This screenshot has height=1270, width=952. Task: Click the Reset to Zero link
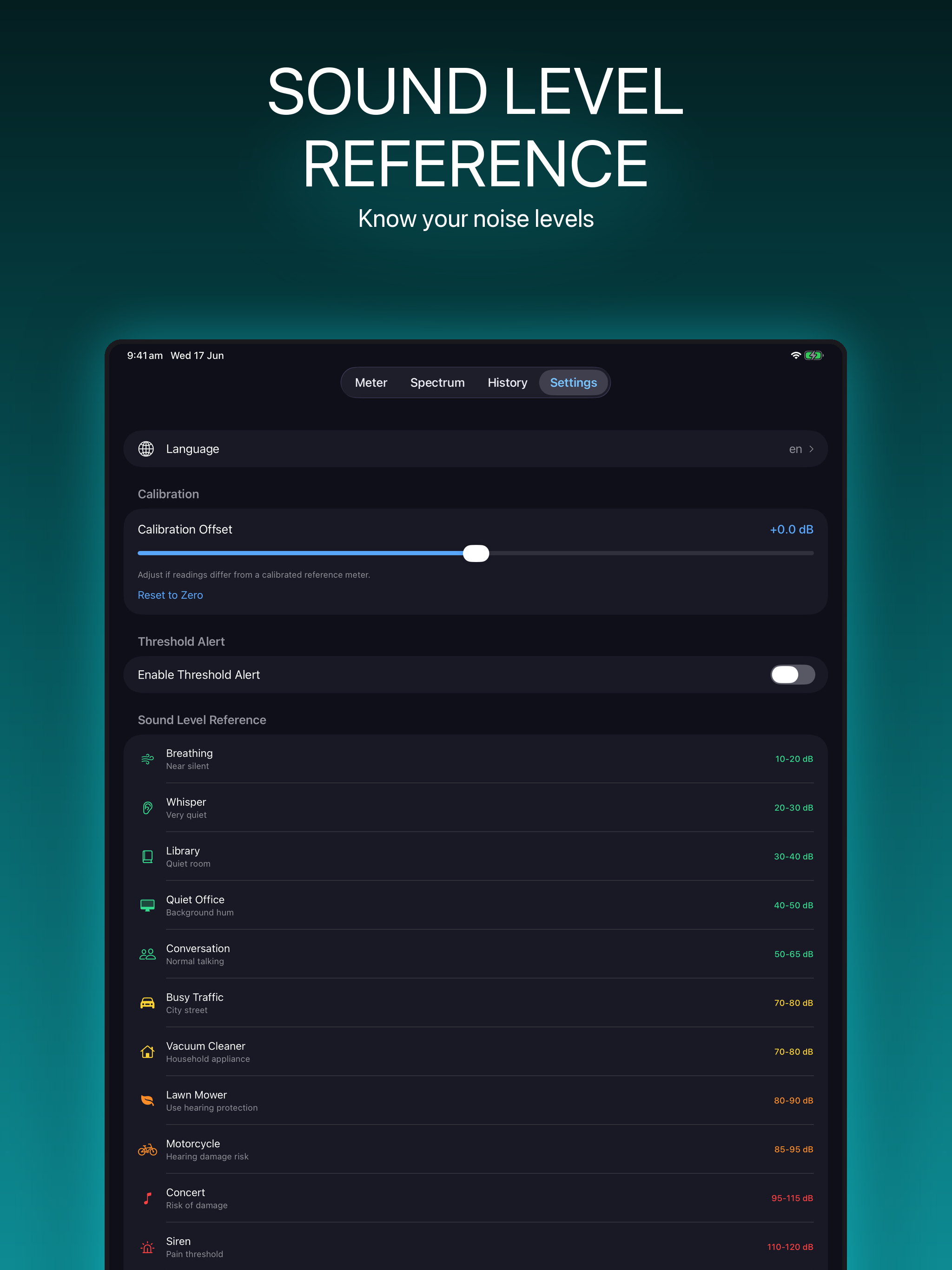click(171, 595)
